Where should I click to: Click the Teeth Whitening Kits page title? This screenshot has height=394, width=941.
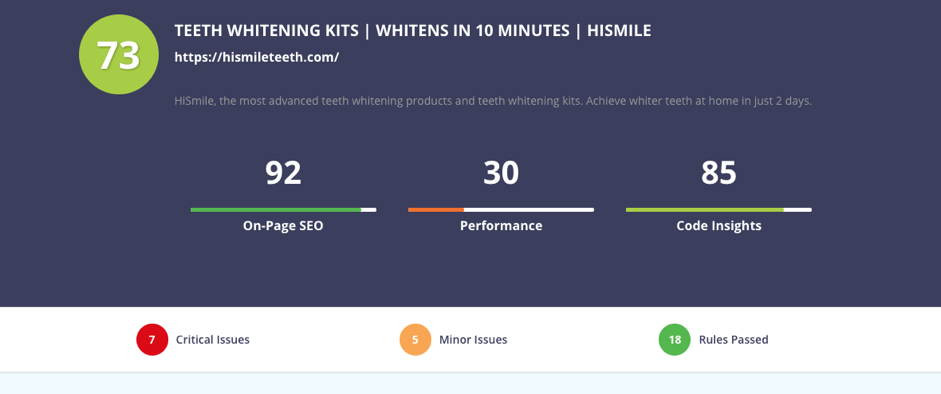(413, 31)
